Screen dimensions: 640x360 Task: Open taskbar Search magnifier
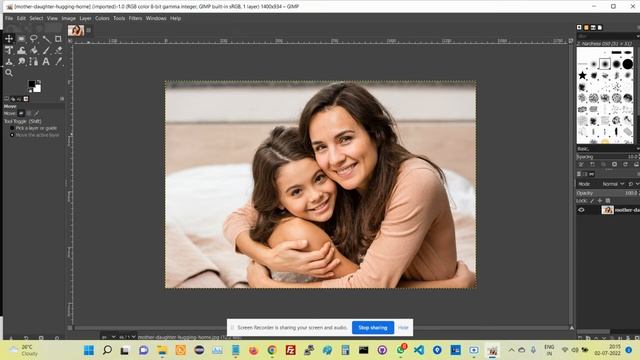[107, 350]
